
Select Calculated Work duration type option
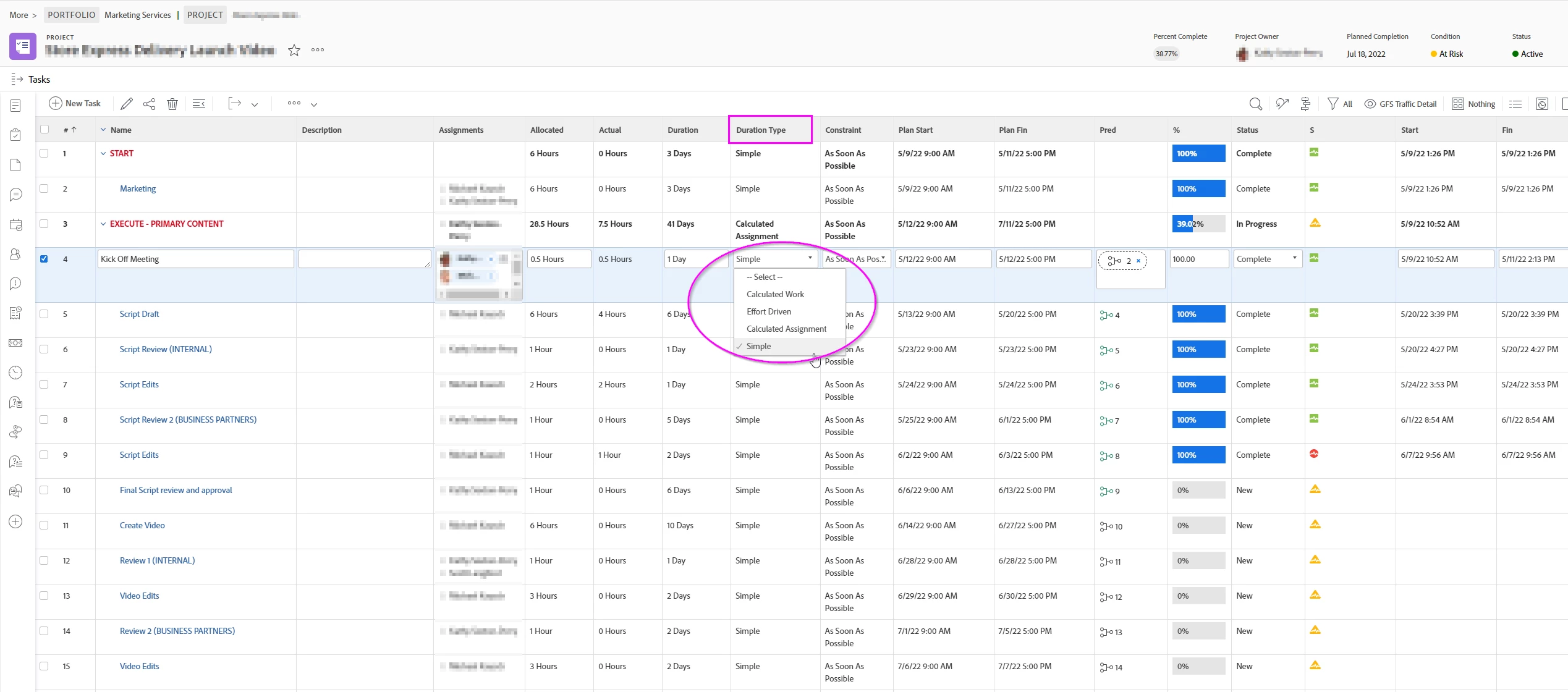tap(775, 294)
